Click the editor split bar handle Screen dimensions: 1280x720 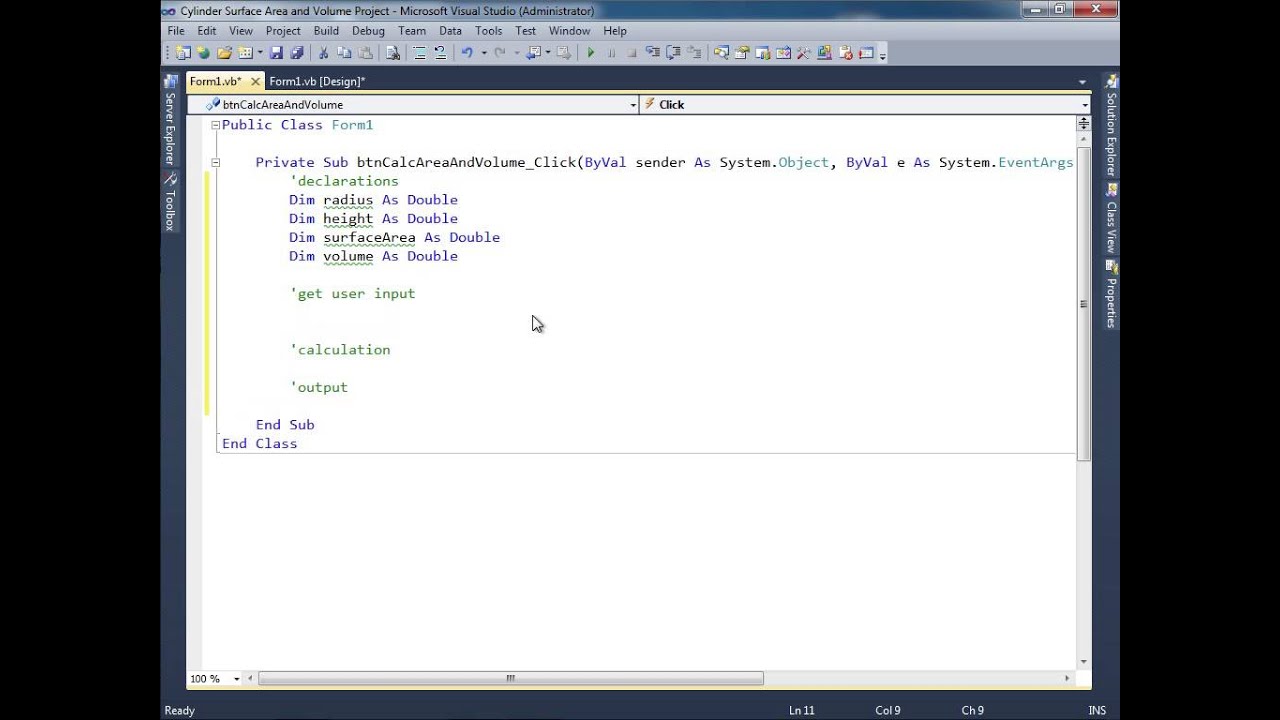[x=1083, y=122]
